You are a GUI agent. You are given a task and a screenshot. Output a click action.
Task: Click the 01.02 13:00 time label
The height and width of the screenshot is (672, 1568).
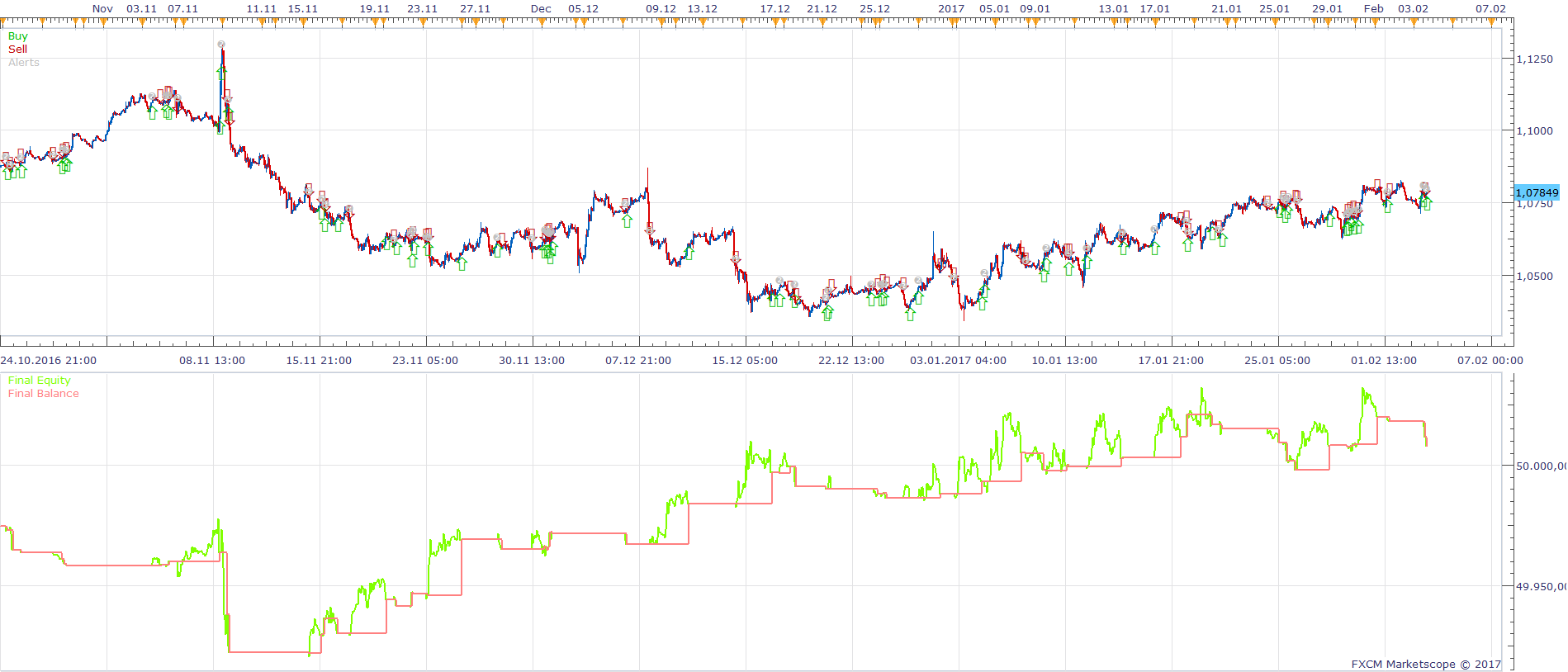[x=1384, y=361]
